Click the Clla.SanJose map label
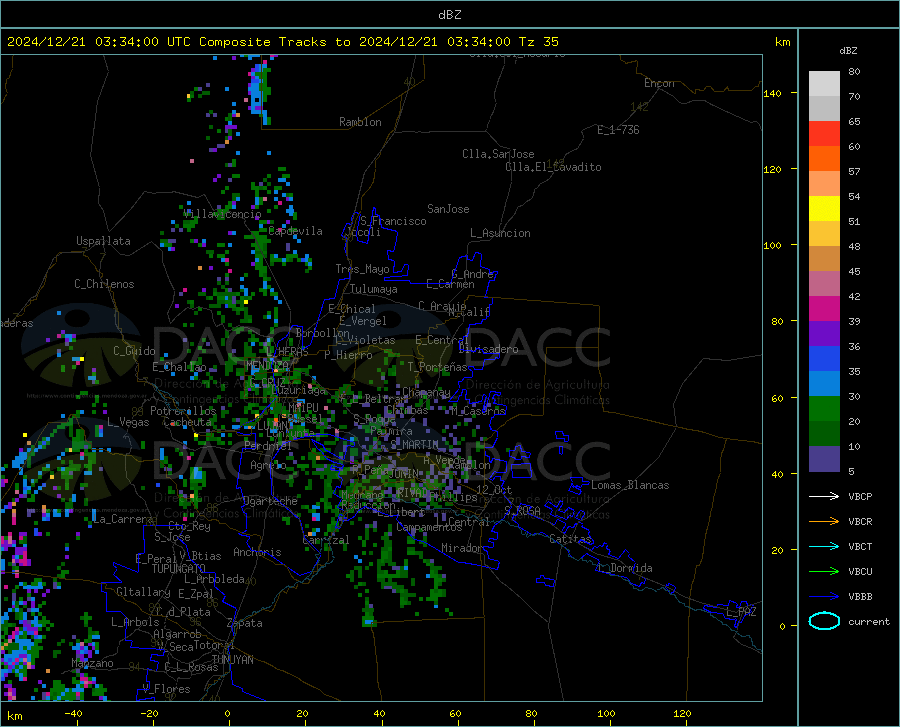Viewport: 900px width, 727px height. tap(498, 154)
